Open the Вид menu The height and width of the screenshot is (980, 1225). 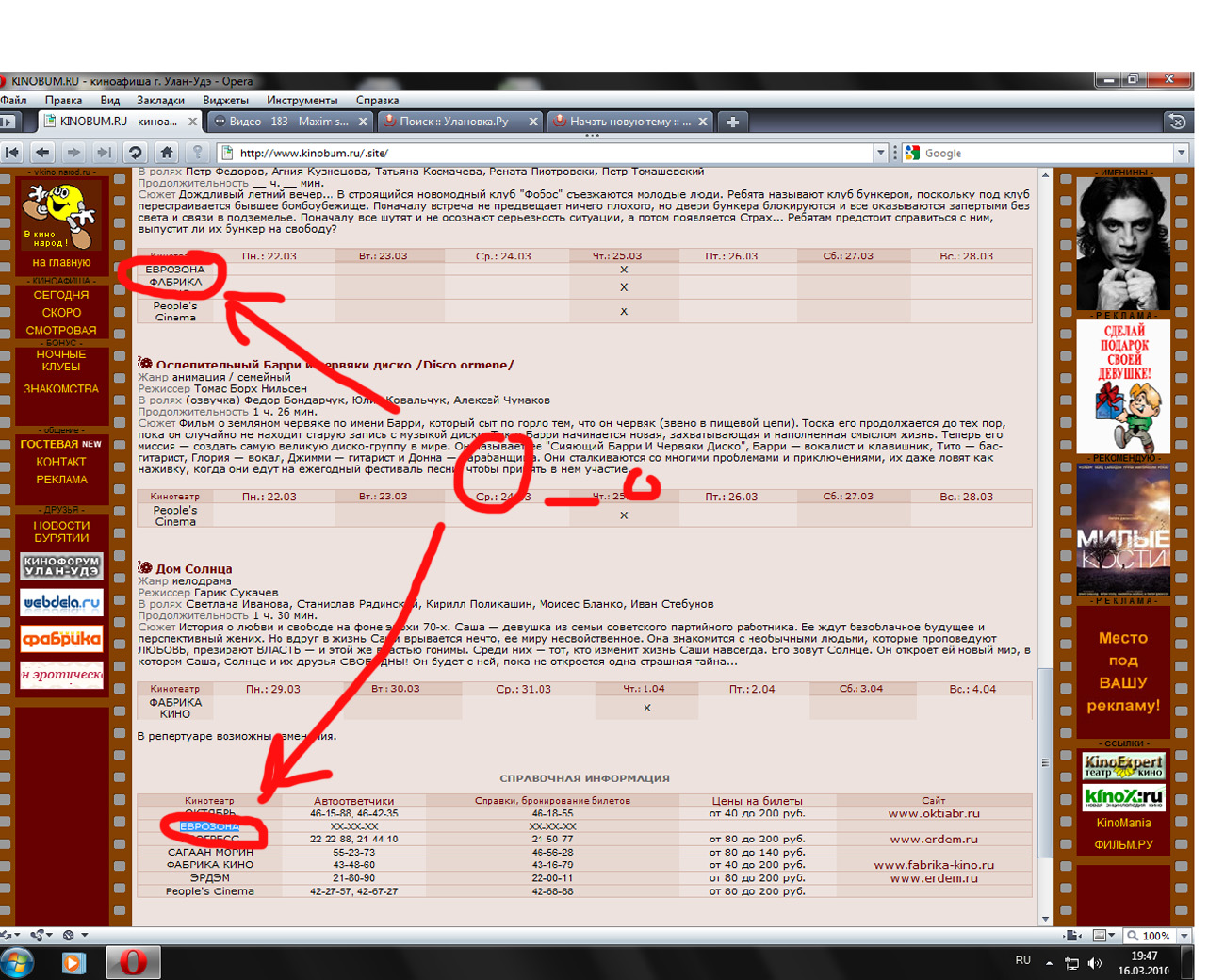[x=110, y=100]
